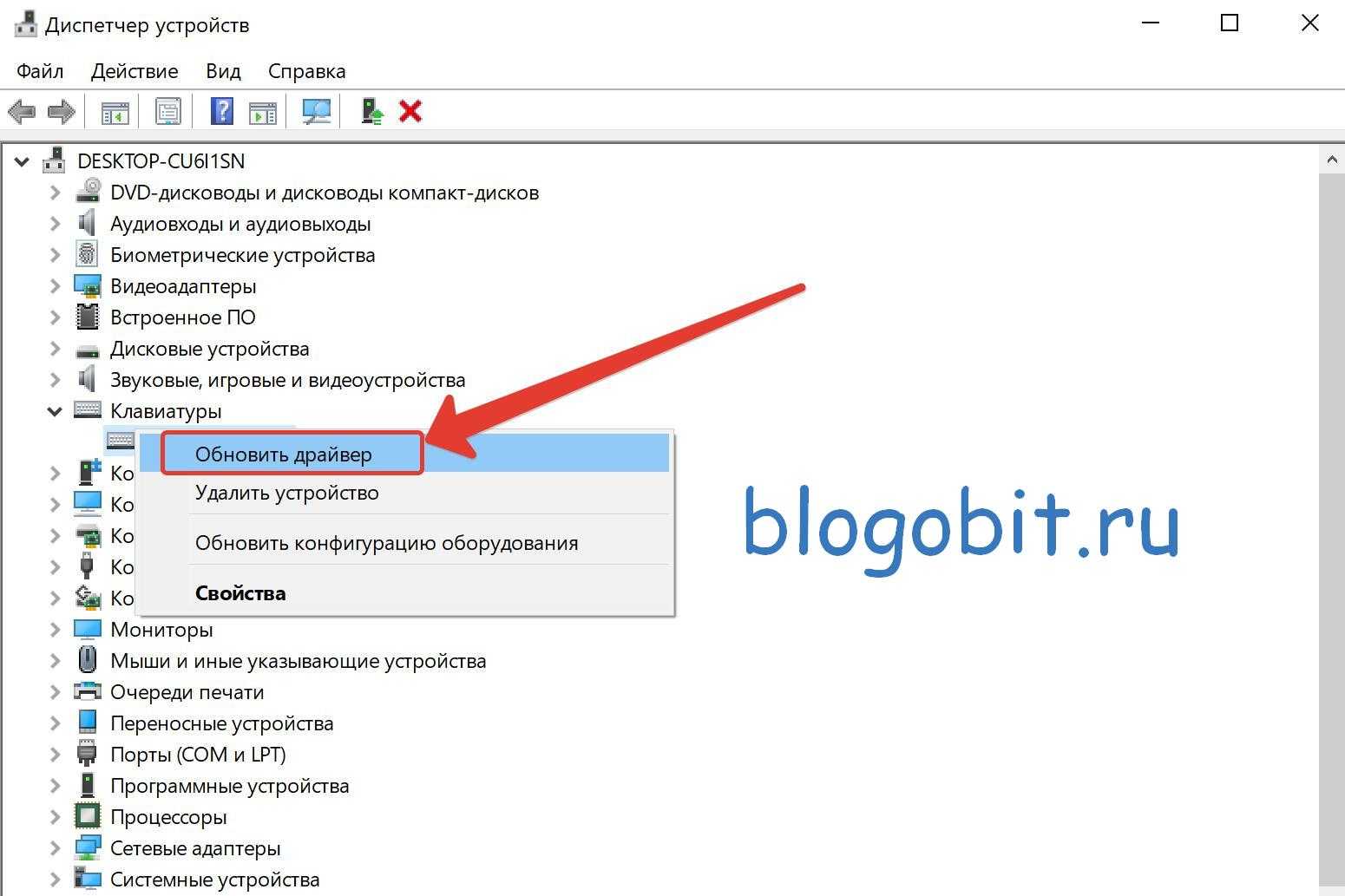The image size is (1345, 896).
Task: Click the DESKTOP-CU6I1SN computer icon
Action: point(54,160)
